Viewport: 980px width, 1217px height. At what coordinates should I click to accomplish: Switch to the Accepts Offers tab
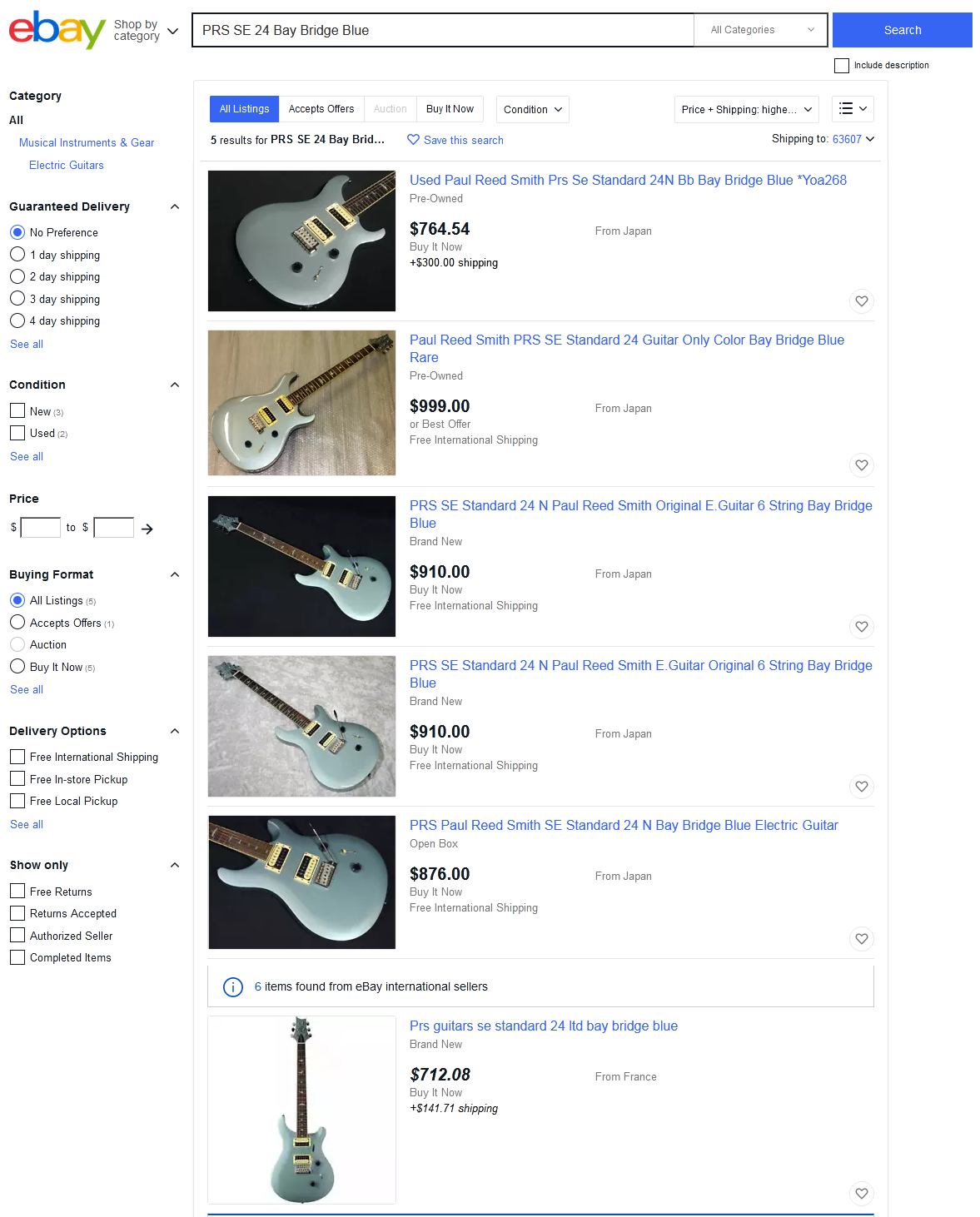pos(321,109)
